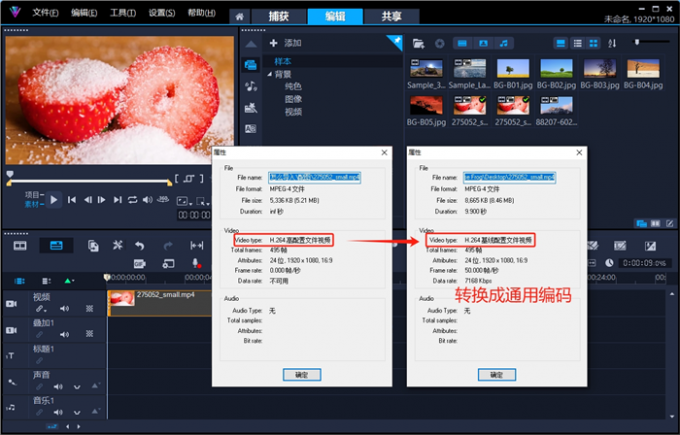Image resolution: width=680 pixels, height=435 pixels.
Task: Click File name field in right 属性 dialog
Action: pos(510,177)
